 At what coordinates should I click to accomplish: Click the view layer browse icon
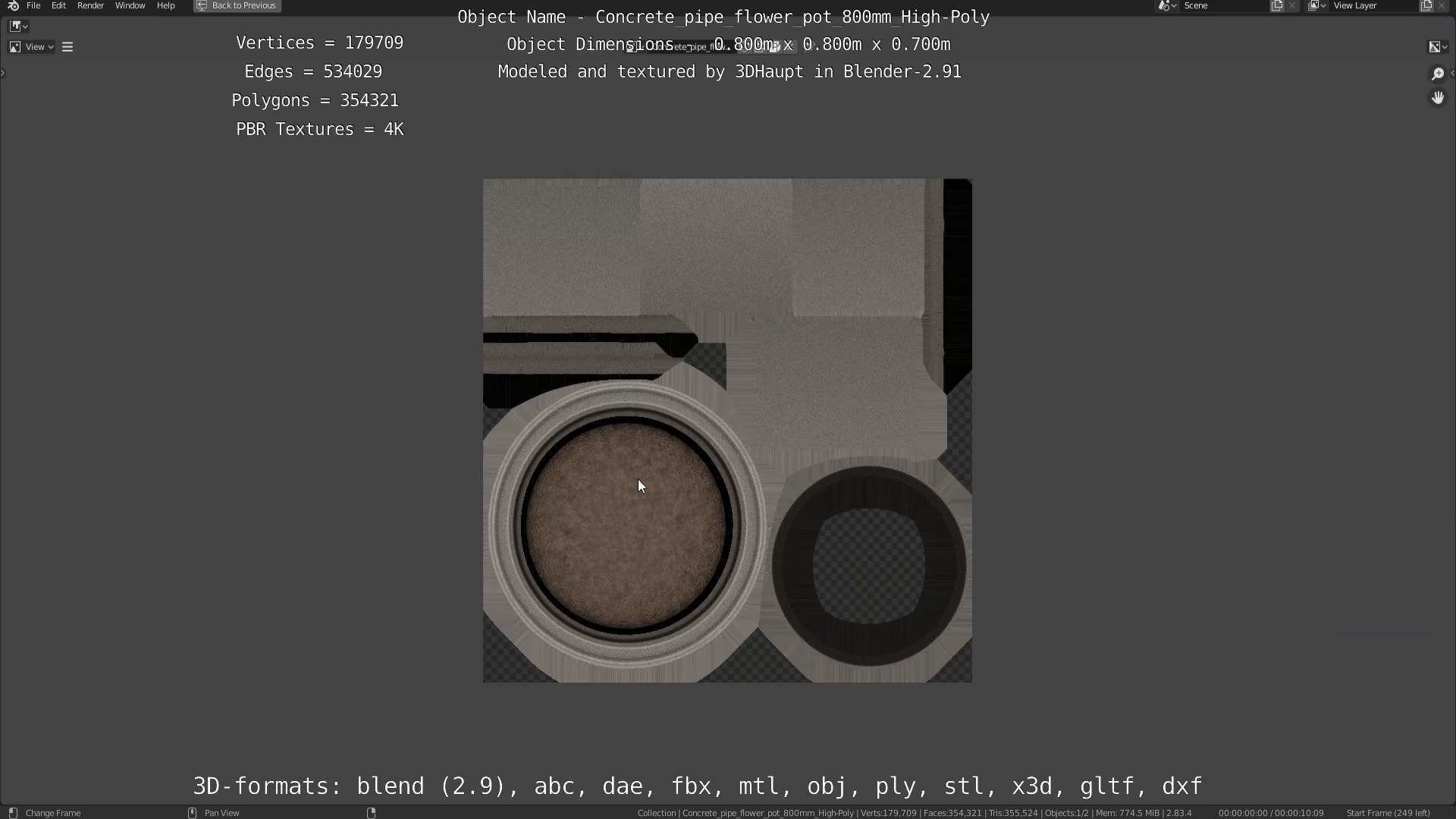coord(1316,5)
